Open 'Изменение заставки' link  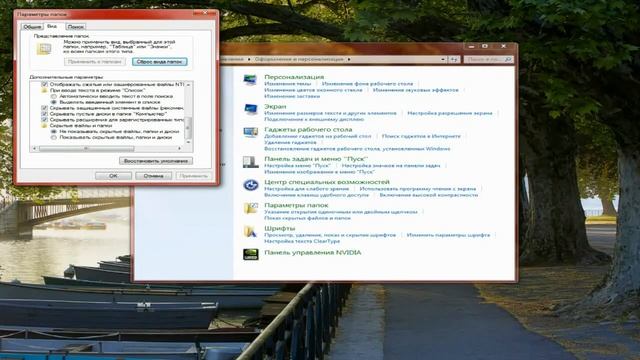click(292, 96)
